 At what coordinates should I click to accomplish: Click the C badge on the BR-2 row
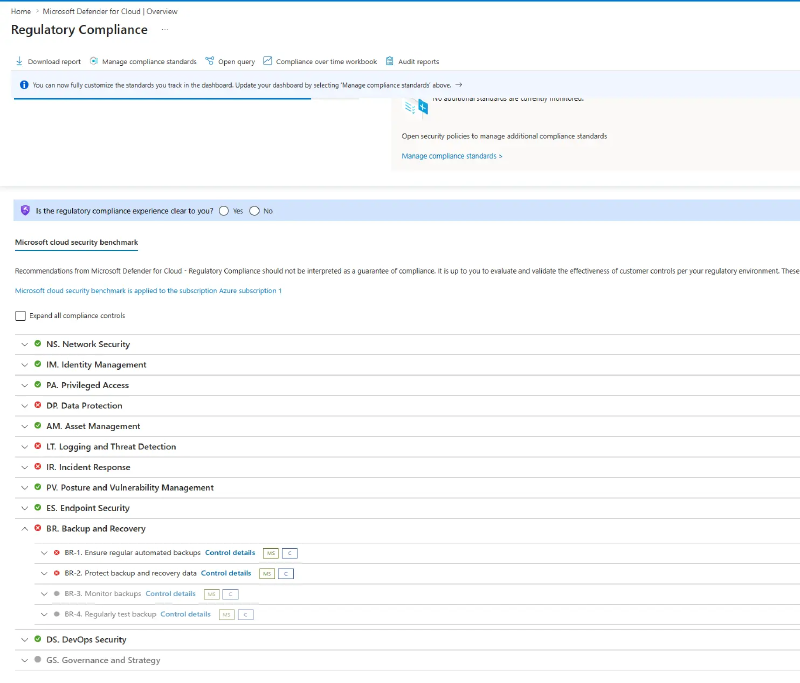pyautogui.click(x=286, y=574)
